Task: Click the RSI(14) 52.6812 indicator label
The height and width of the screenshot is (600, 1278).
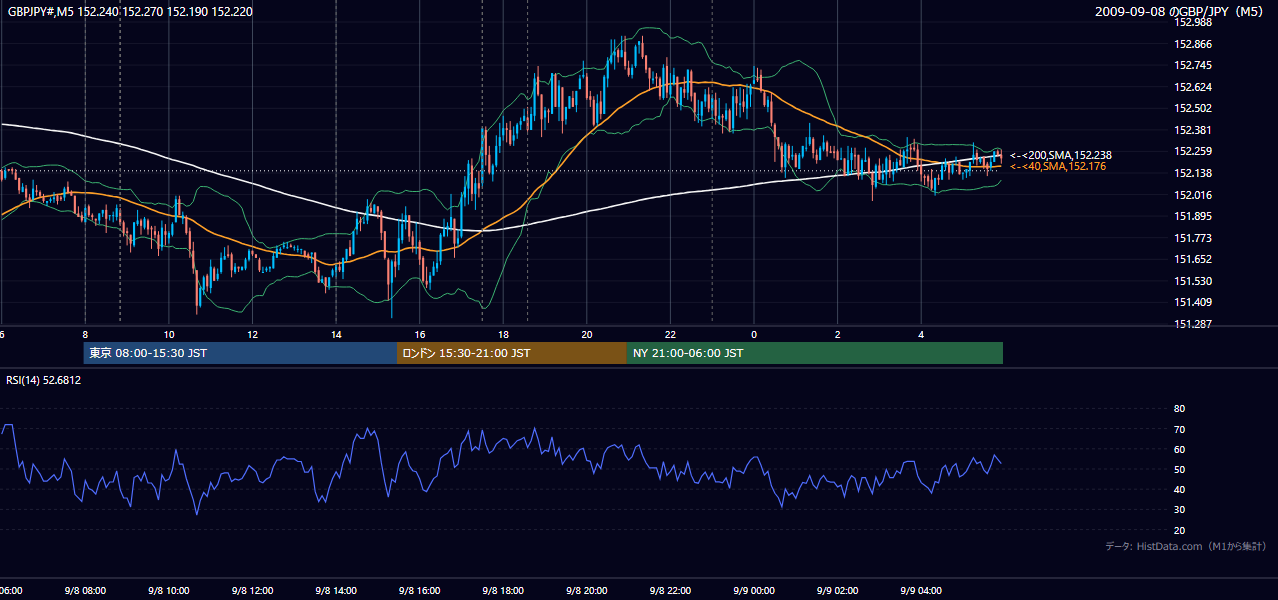Action: [44, 380]
